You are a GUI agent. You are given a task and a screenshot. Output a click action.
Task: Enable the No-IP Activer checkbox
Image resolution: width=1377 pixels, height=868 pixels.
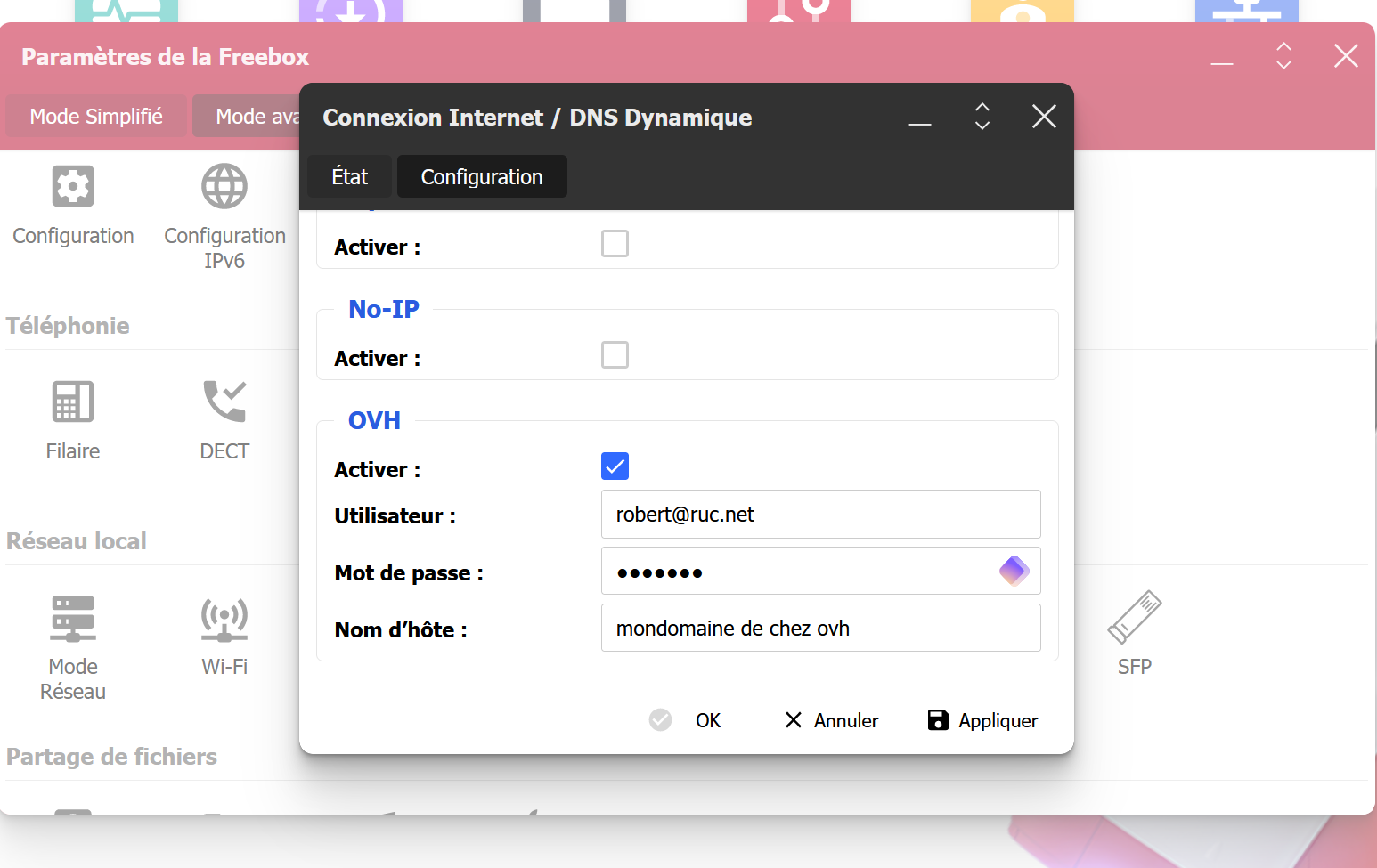tap(615, 354)
